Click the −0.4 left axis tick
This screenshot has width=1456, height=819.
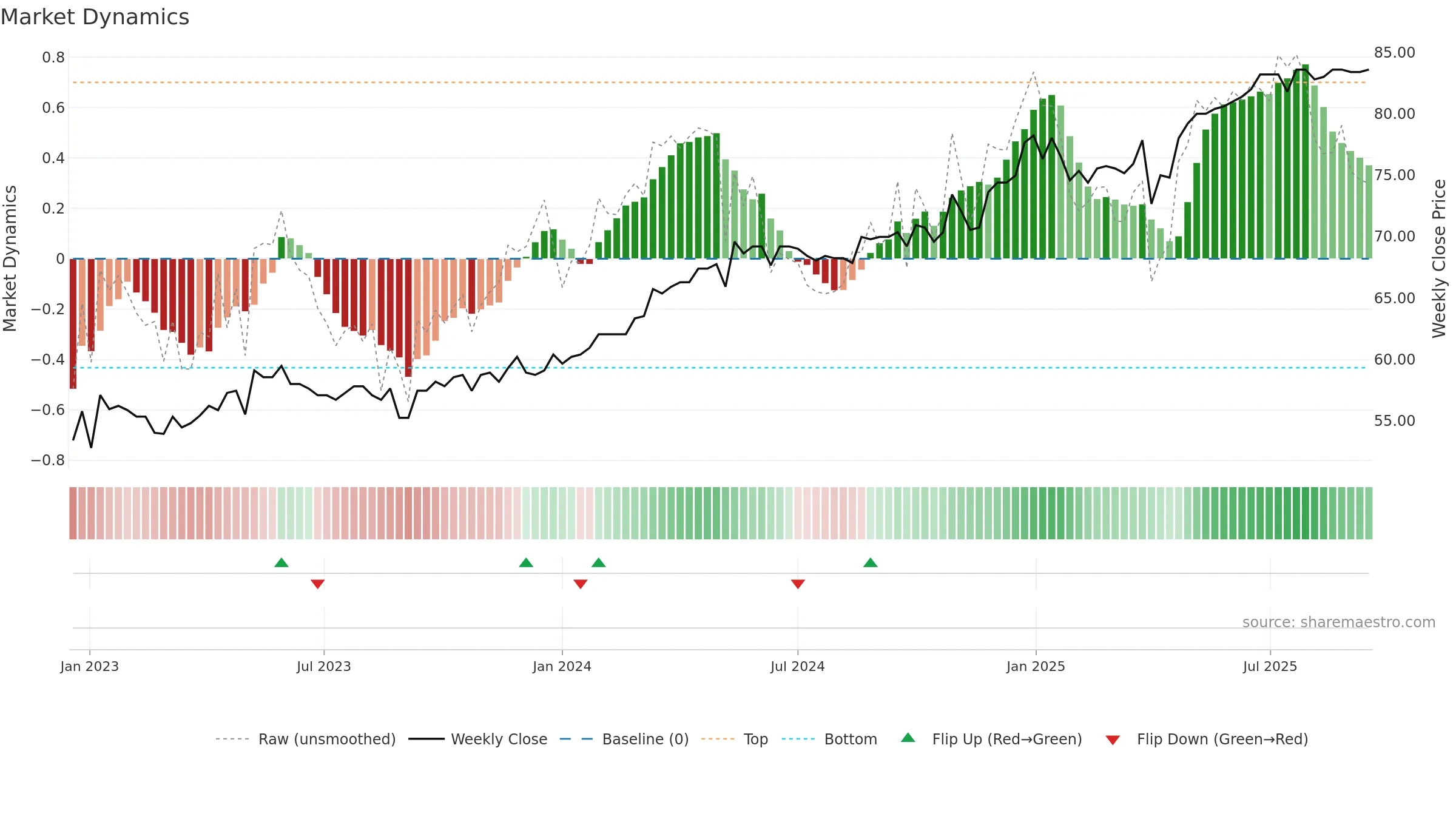tap(48, 360)
